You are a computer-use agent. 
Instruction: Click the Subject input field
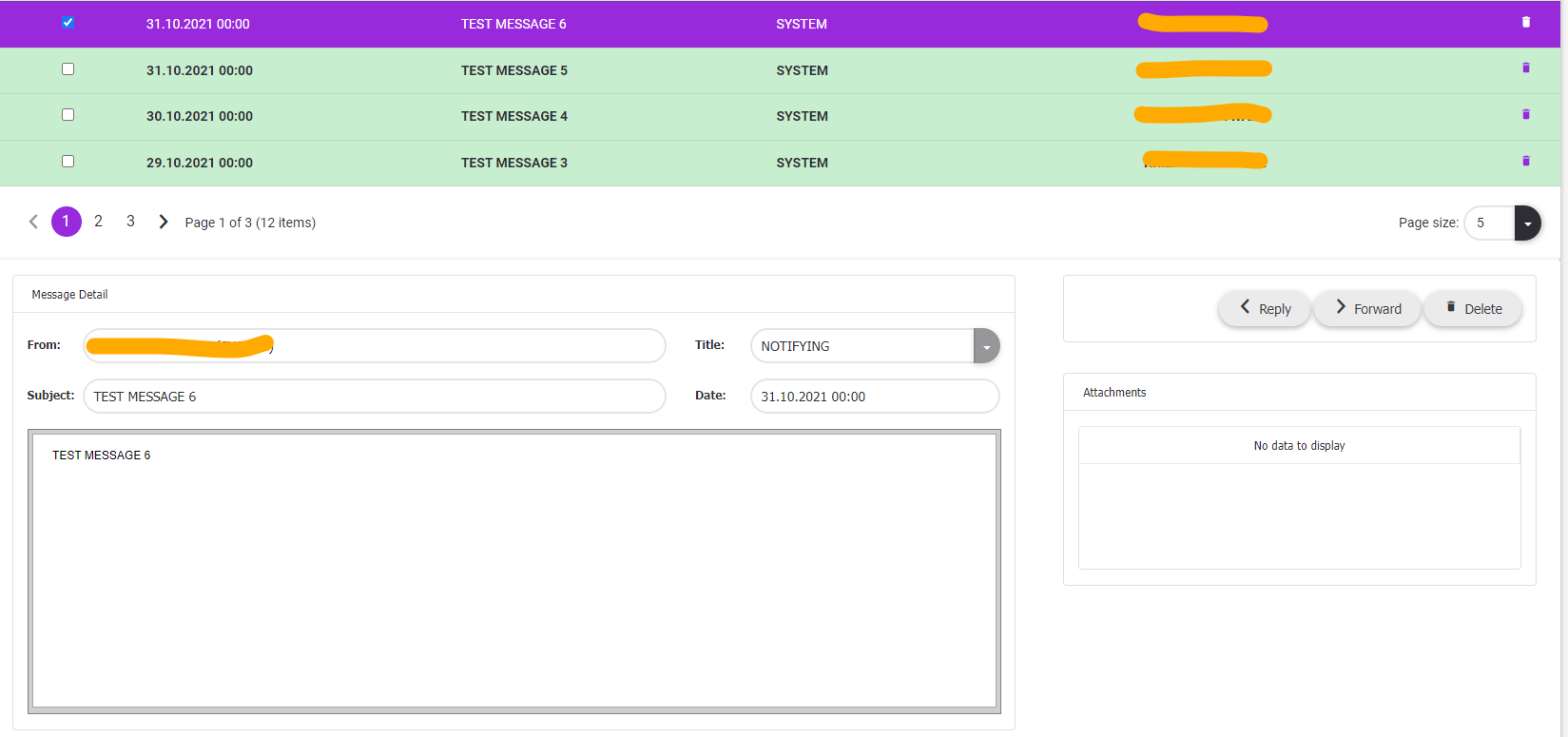click(x=374, y=397)
